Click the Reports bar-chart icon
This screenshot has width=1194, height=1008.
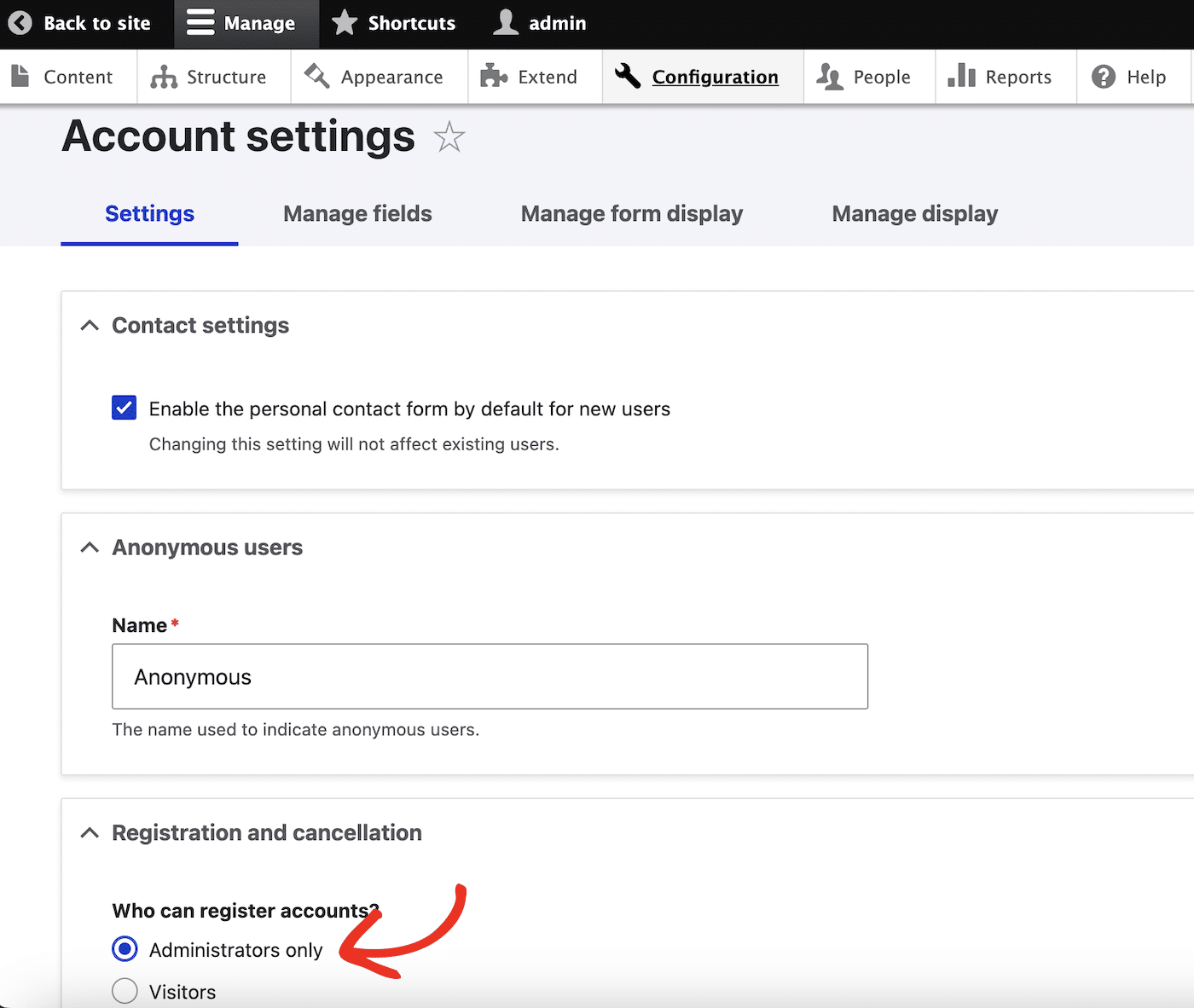pyautogui.click(x=962, y=76)
